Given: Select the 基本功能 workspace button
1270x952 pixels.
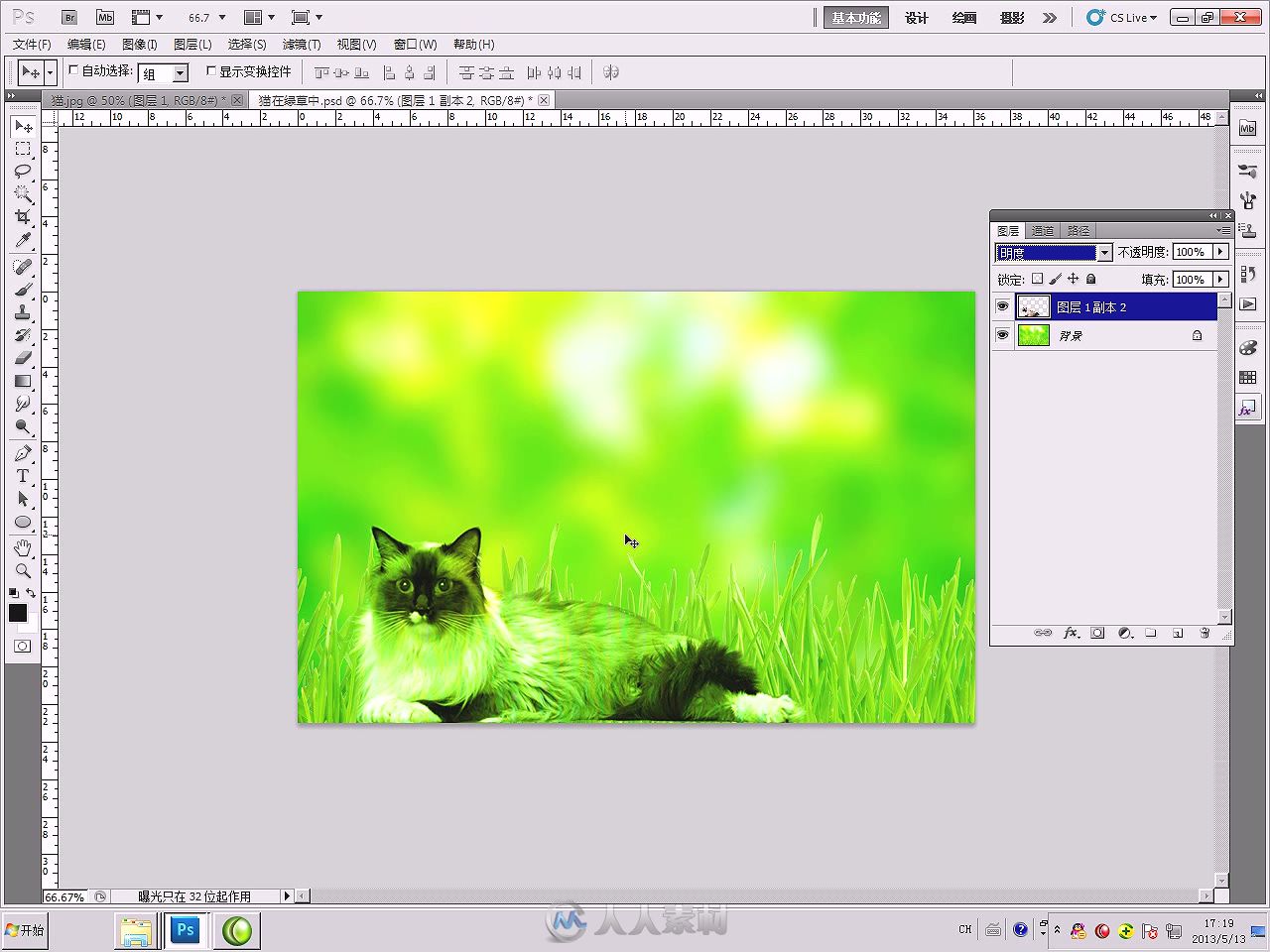Looking at the screenshot, I should [855, 18].
